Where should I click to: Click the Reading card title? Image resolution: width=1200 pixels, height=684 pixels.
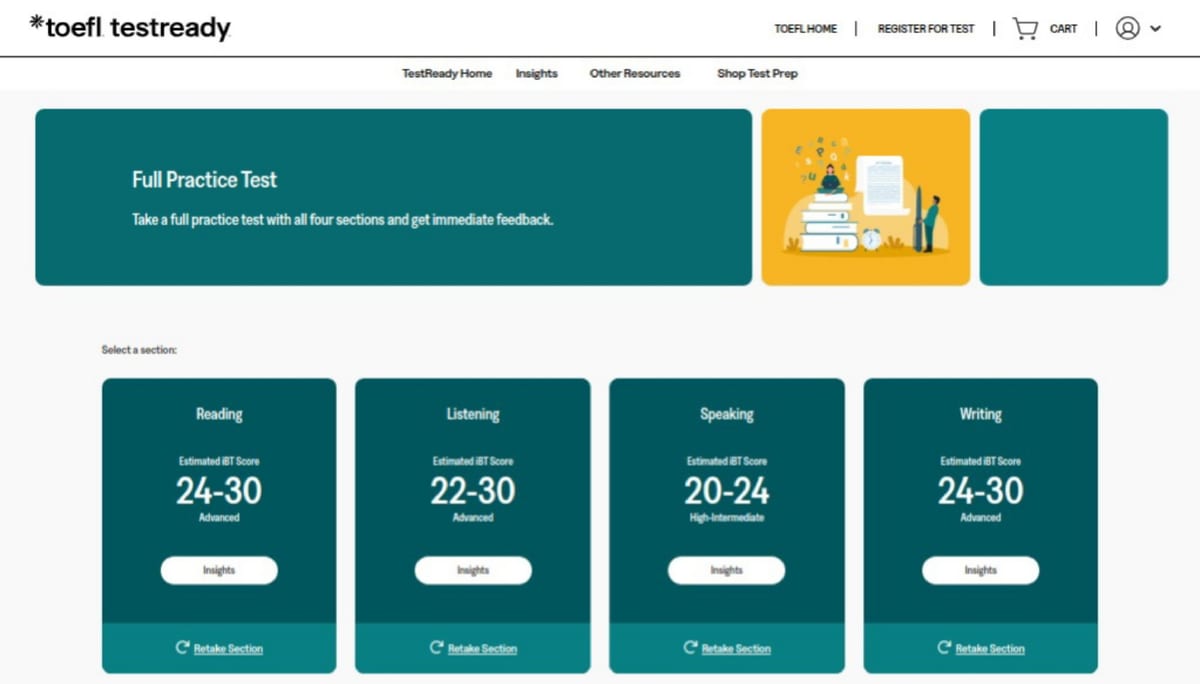[219, 414]
